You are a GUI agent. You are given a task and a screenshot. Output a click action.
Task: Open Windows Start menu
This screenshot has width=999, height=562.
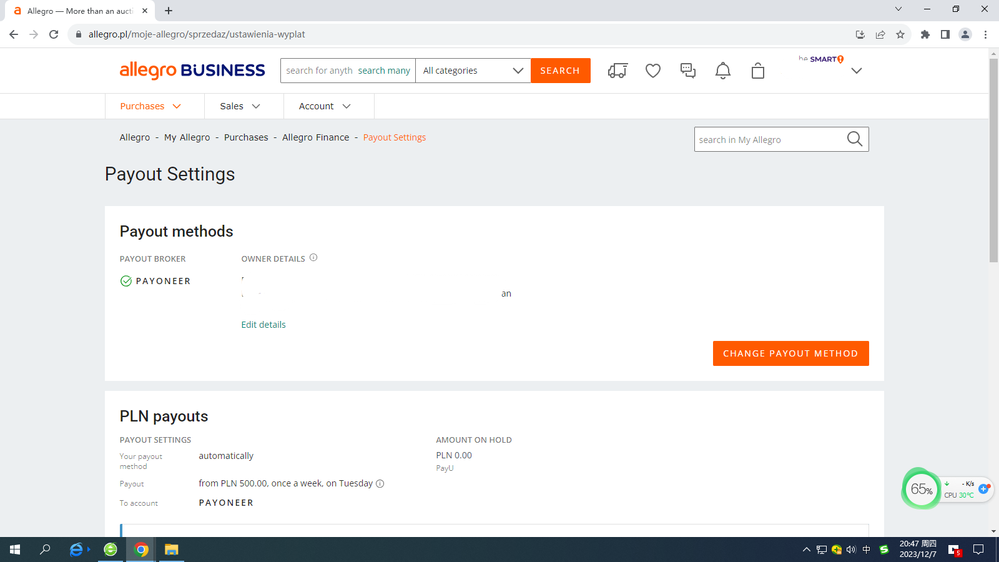tap(15, 549)
